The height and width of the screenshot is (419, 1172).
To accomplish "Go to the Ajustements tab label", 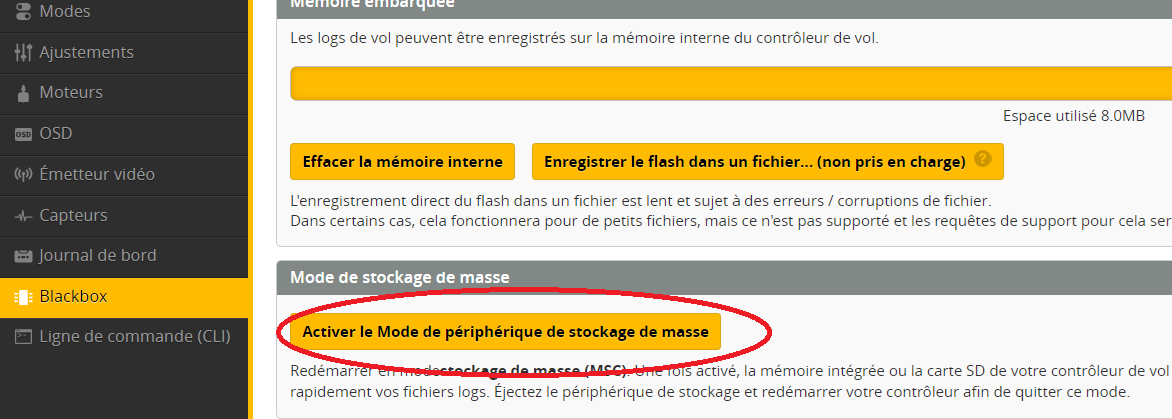I will coord(86,52).
